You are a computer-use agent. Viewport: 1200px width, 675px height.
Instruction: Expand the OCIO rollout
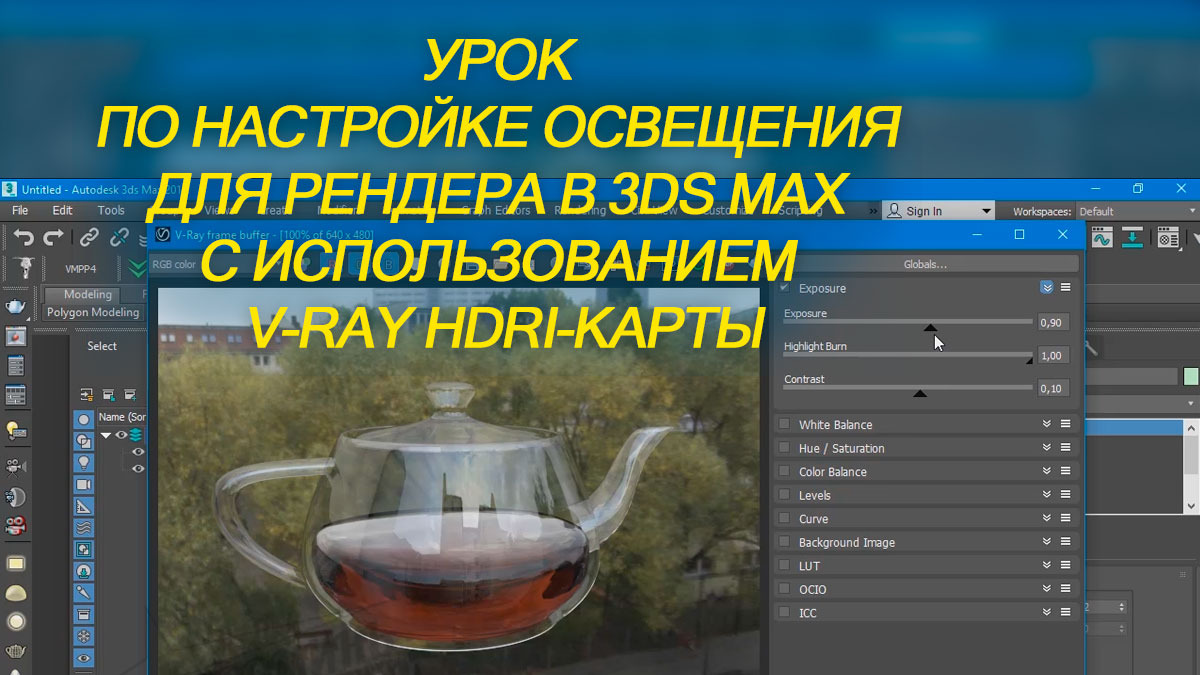1047,589
